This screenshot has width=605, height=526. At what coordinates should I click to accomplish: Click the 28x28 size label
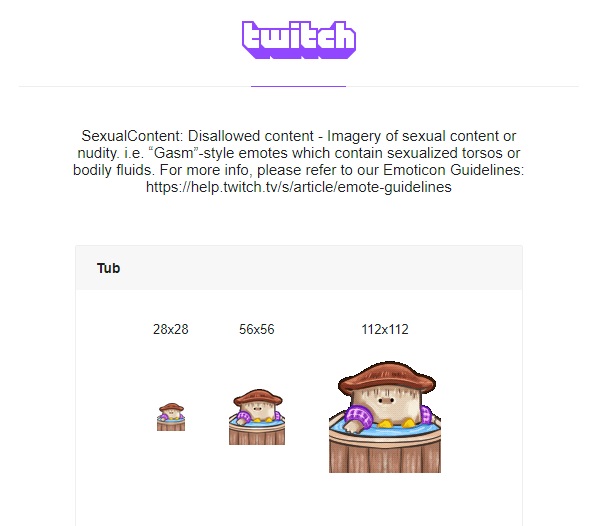tap(171, 329)
